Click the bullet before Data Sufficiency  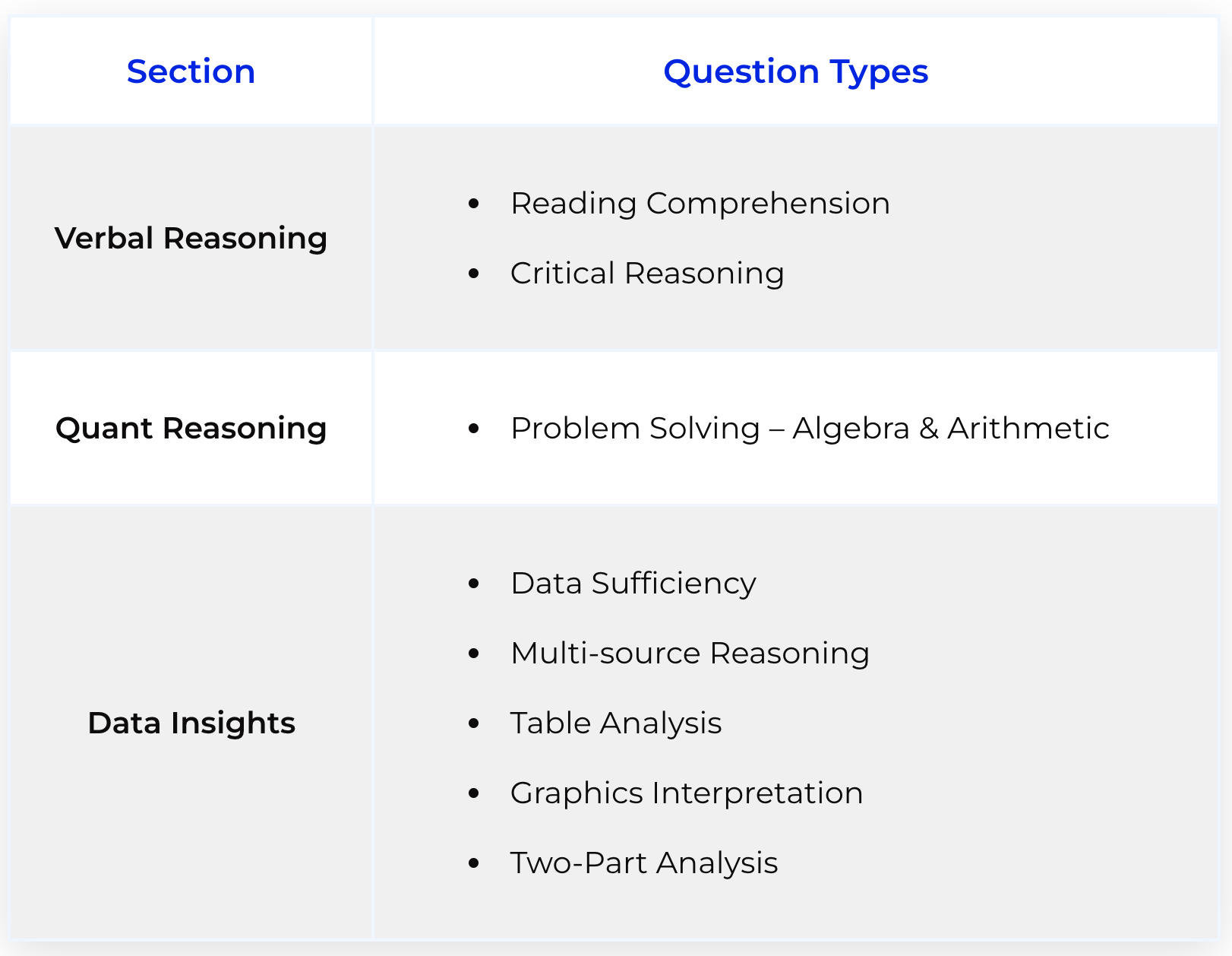click(474, 583)
